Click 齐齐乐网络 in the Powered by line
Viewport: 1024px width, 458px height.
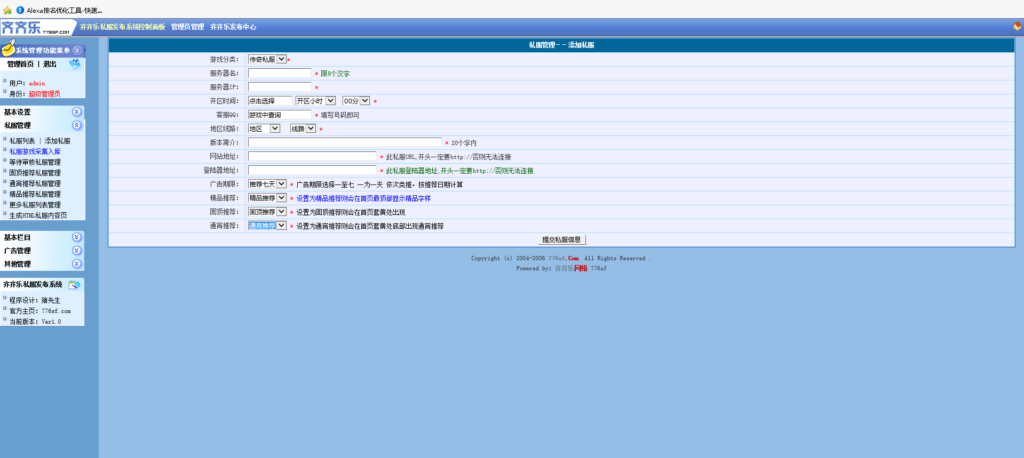click(x=571, y=269)
